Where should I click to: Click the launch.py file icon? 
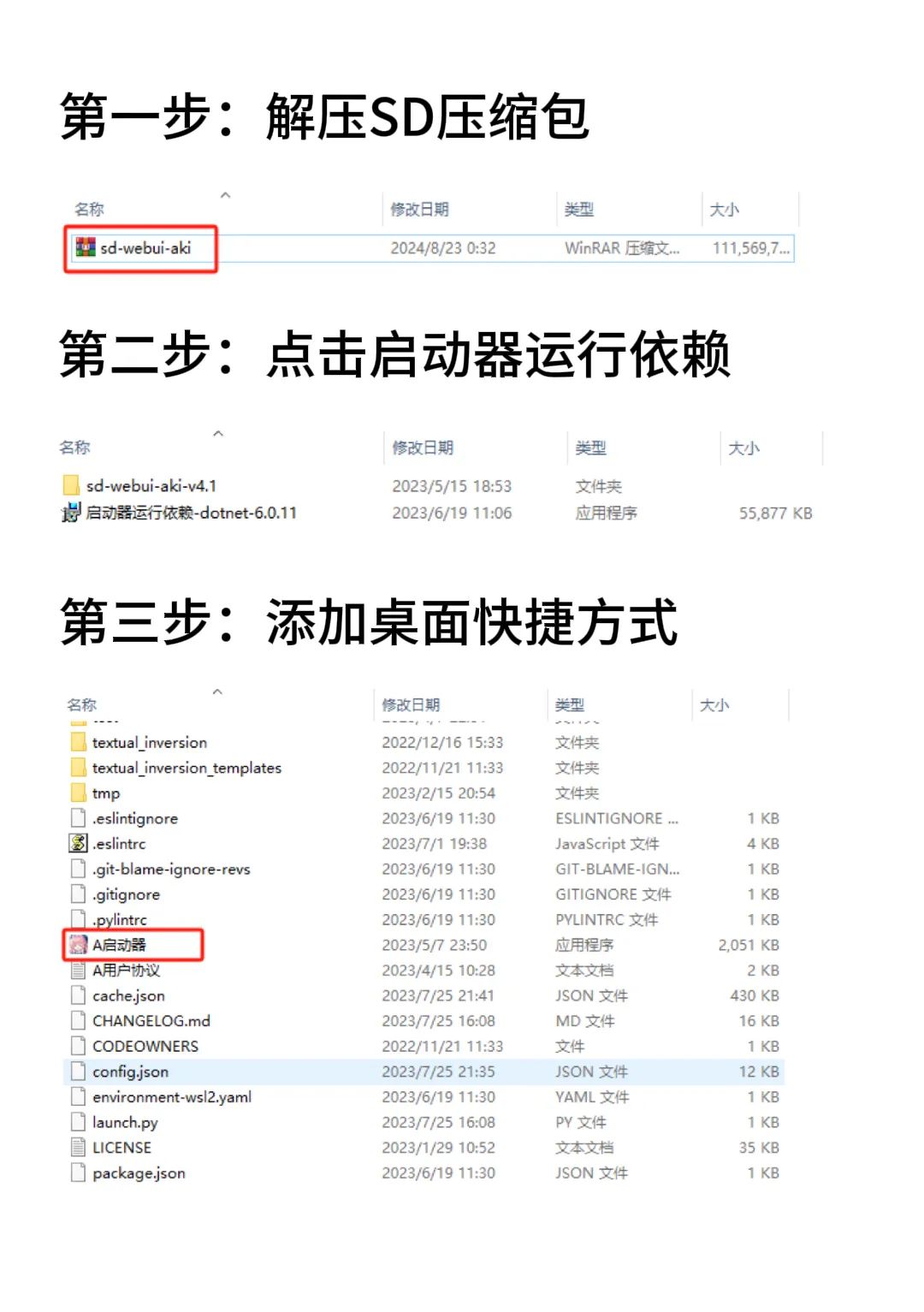point(78,1122)
